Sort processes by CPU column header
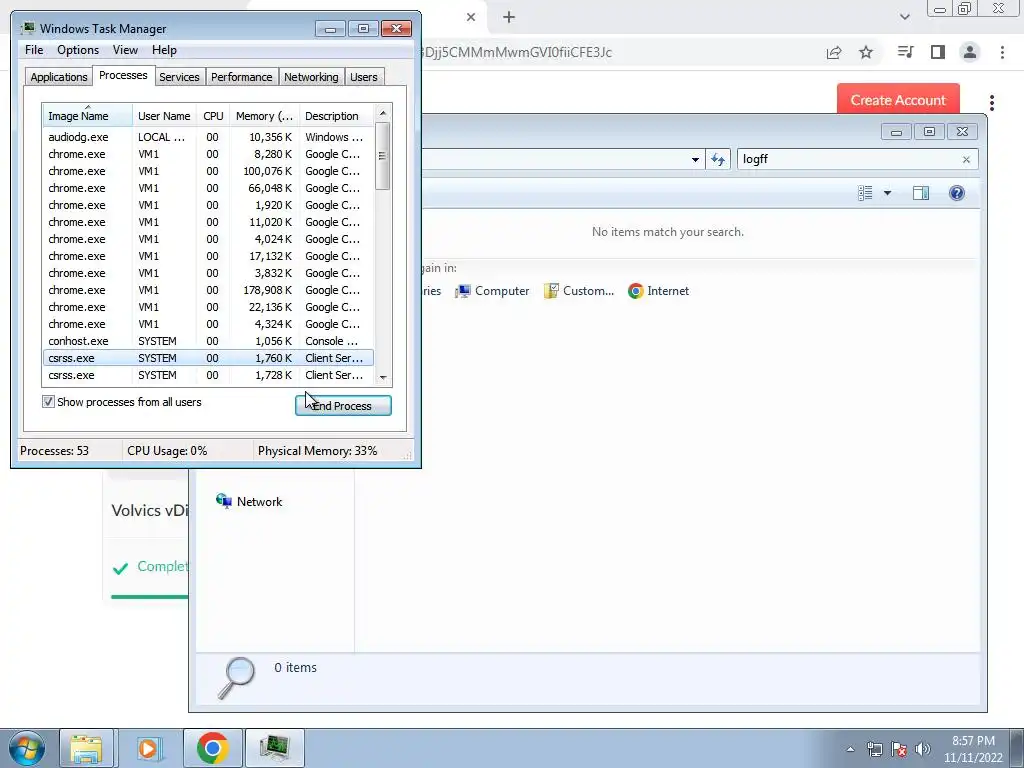The image size is (1024, 768). click(213, 116)
